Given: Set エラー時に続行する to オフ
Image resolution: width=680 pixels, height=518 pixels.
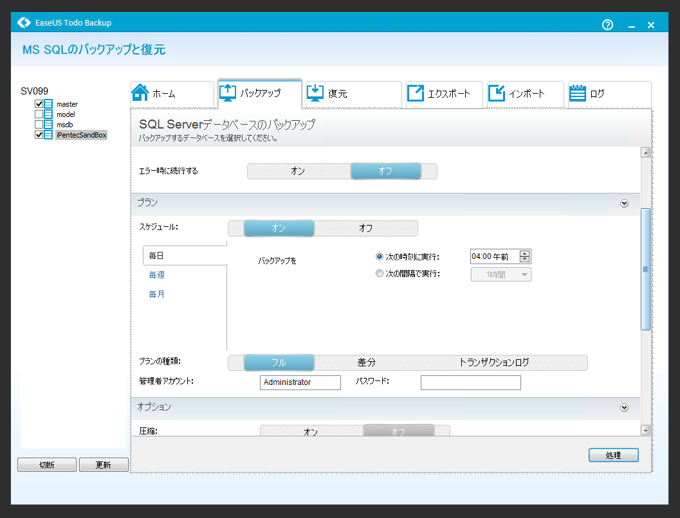Looking at the screenshot, I should click(386, 171).
